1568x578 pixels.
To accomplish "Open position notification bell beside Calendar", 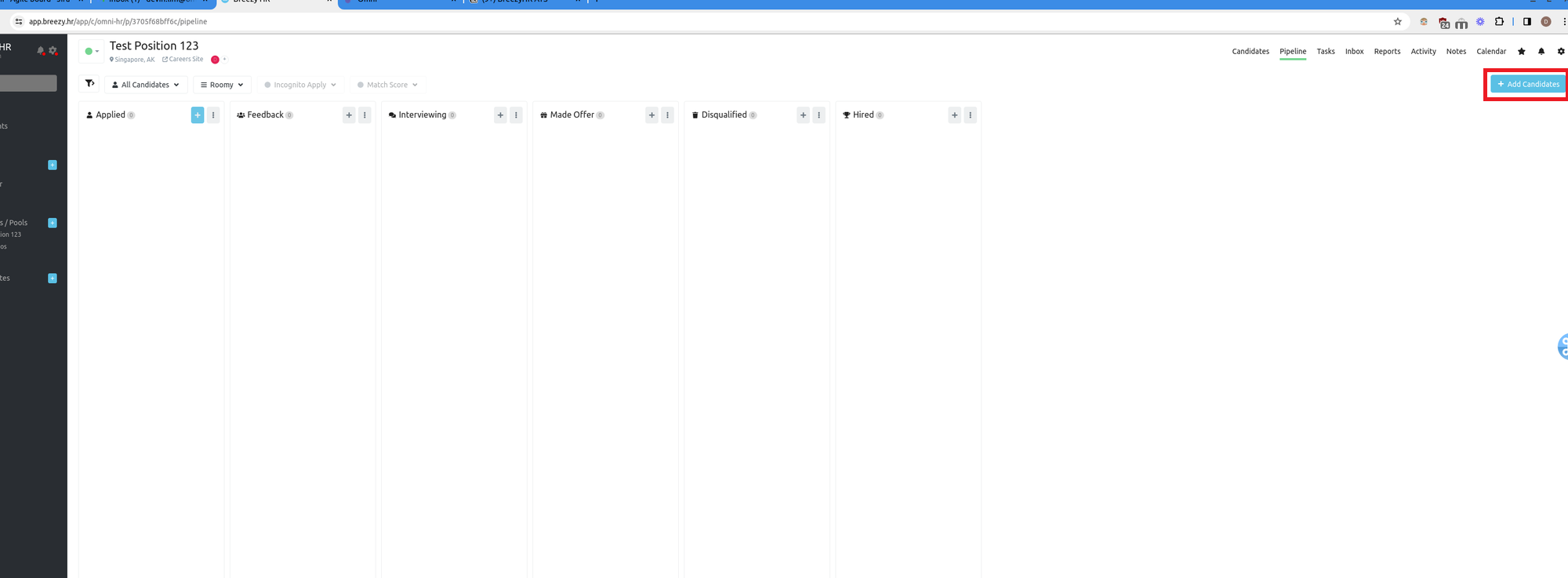I will click(1541, 52).
